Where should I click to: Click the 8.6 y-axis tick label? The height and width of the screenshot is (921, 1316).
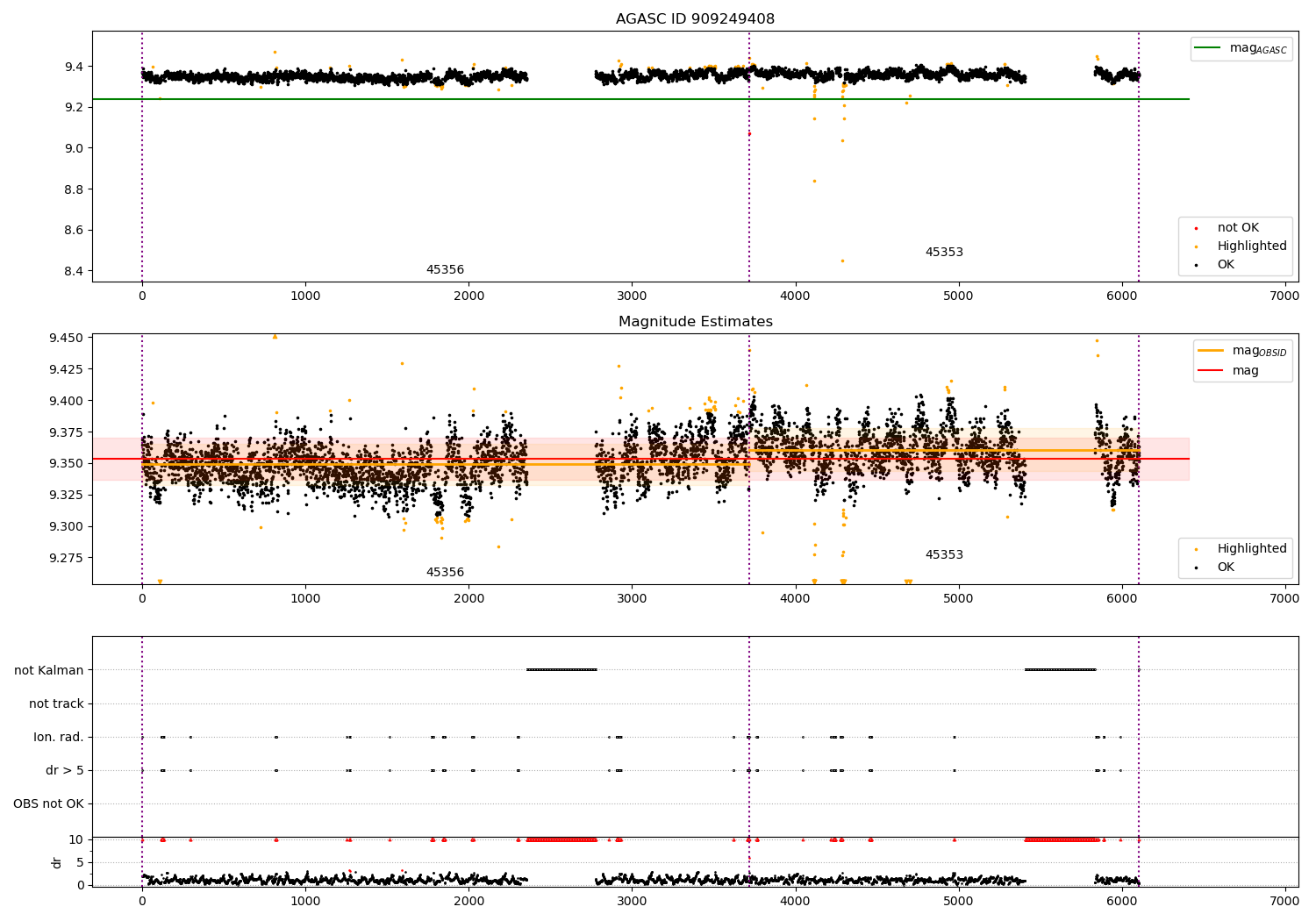(74, 231)
